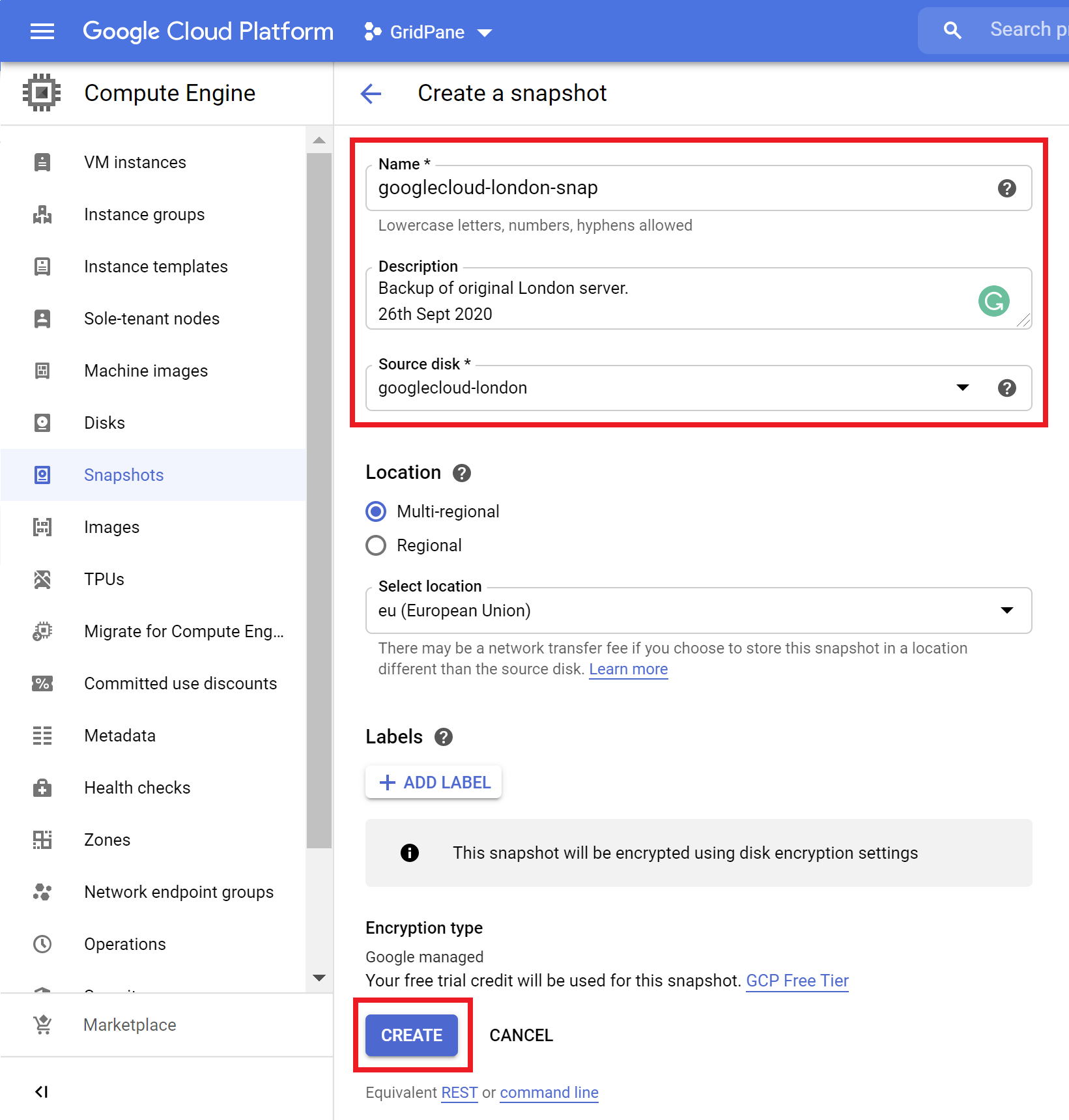This screenshot has width=1069, height=1120.
Task: Click the CREATE button
Action: 412,1035
